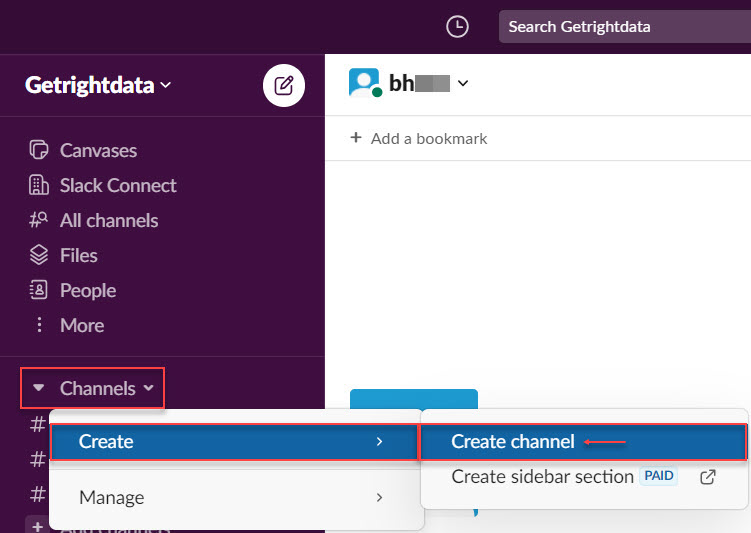Click the first channel hash icon
The image size is (751, 533).
click(38, 424)
